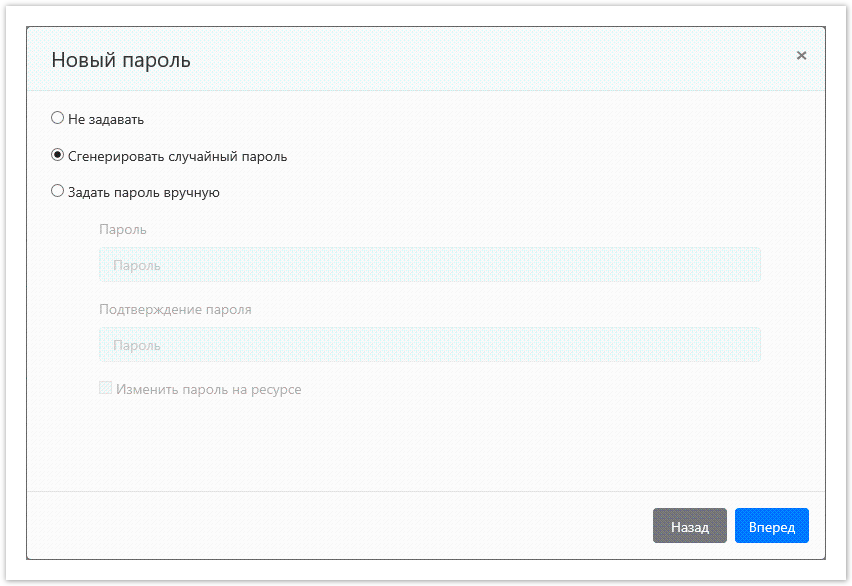Click the Задать пароль вручную label text
852x586 pixels.
click(x=143, y=192)
